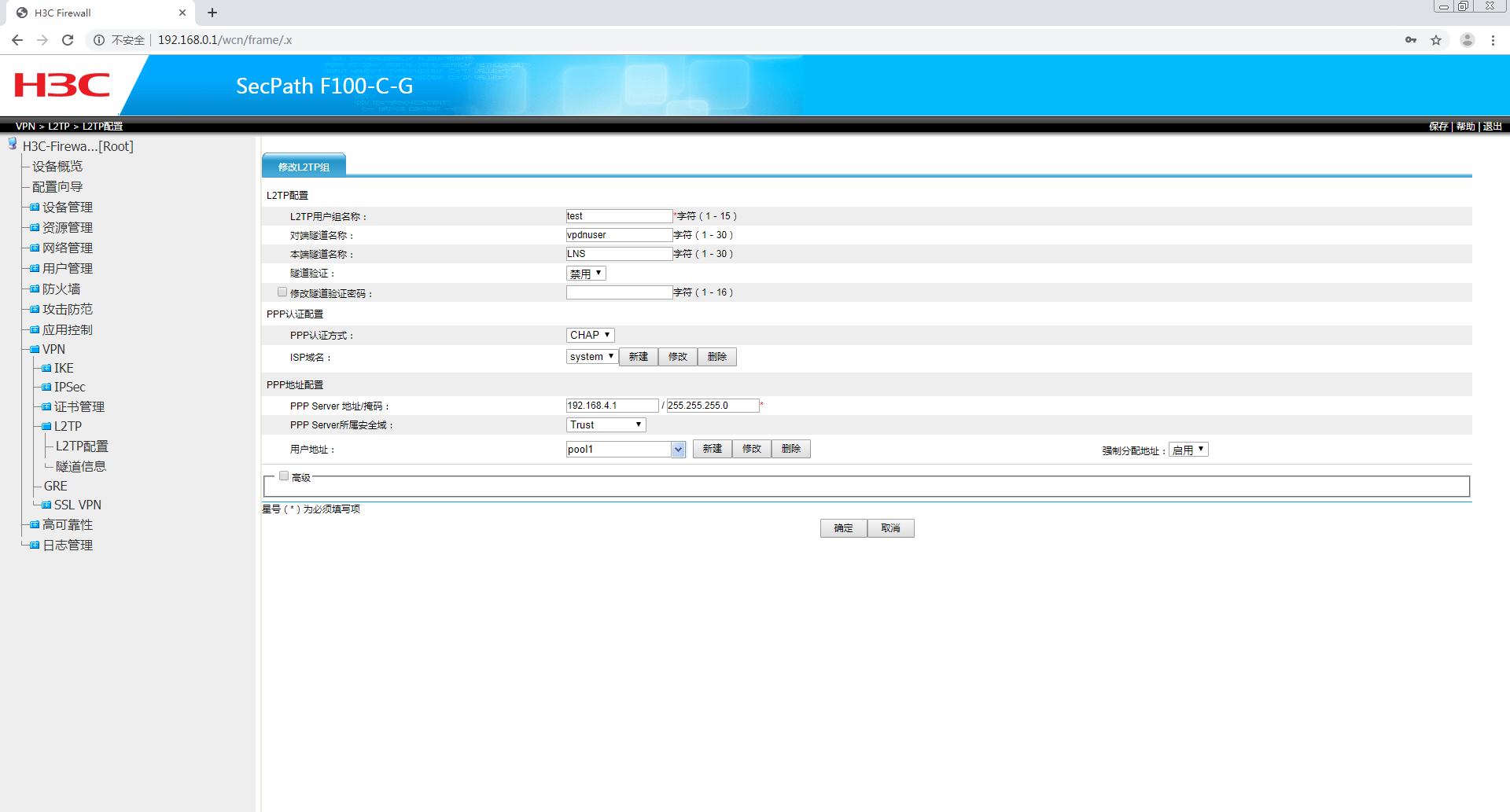1510x812 pixels.
Task: Bookmark this page with the star icon
Action: pos(1436,40)
